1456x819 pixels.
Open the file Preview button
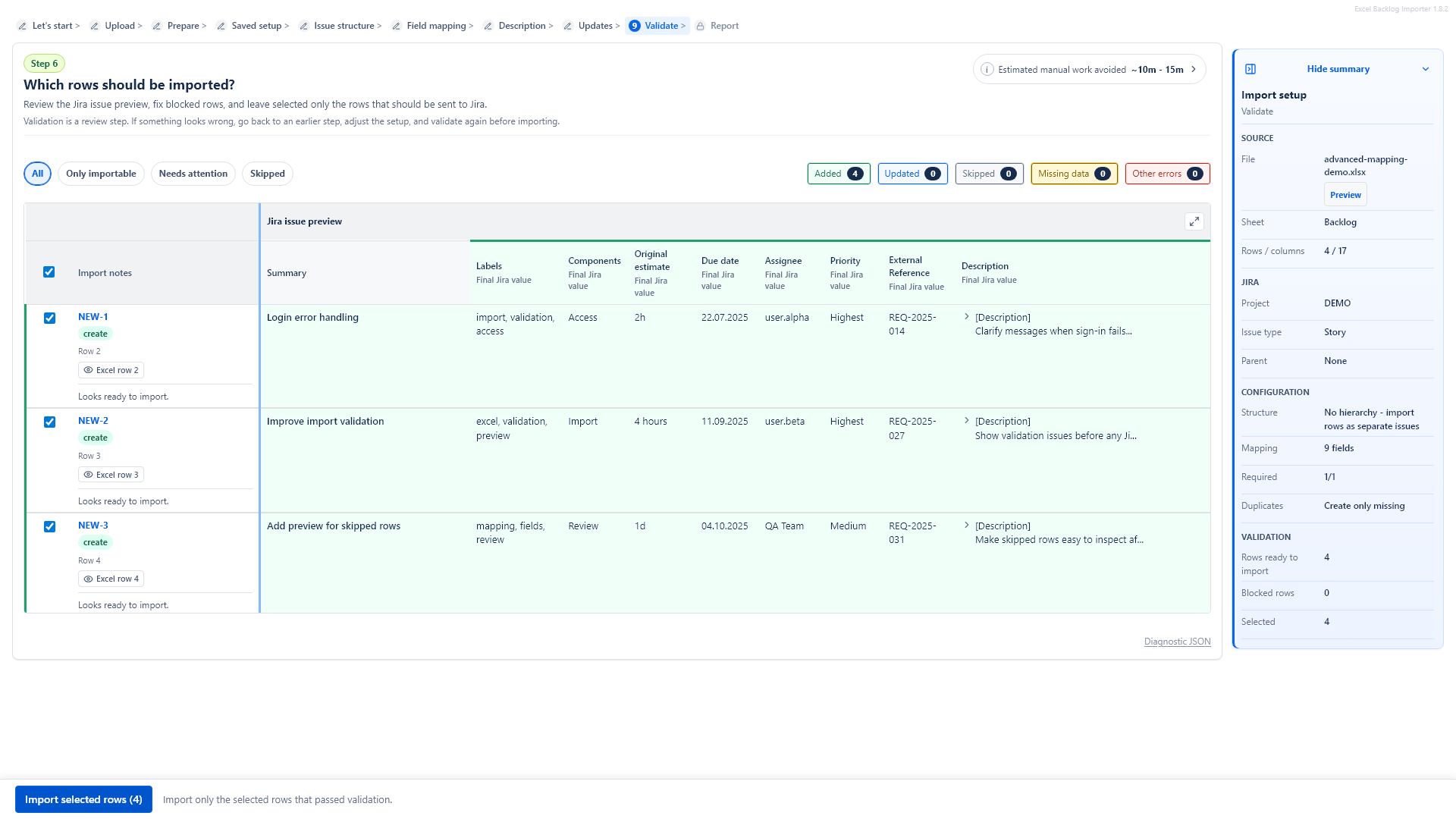point(1345,195)
